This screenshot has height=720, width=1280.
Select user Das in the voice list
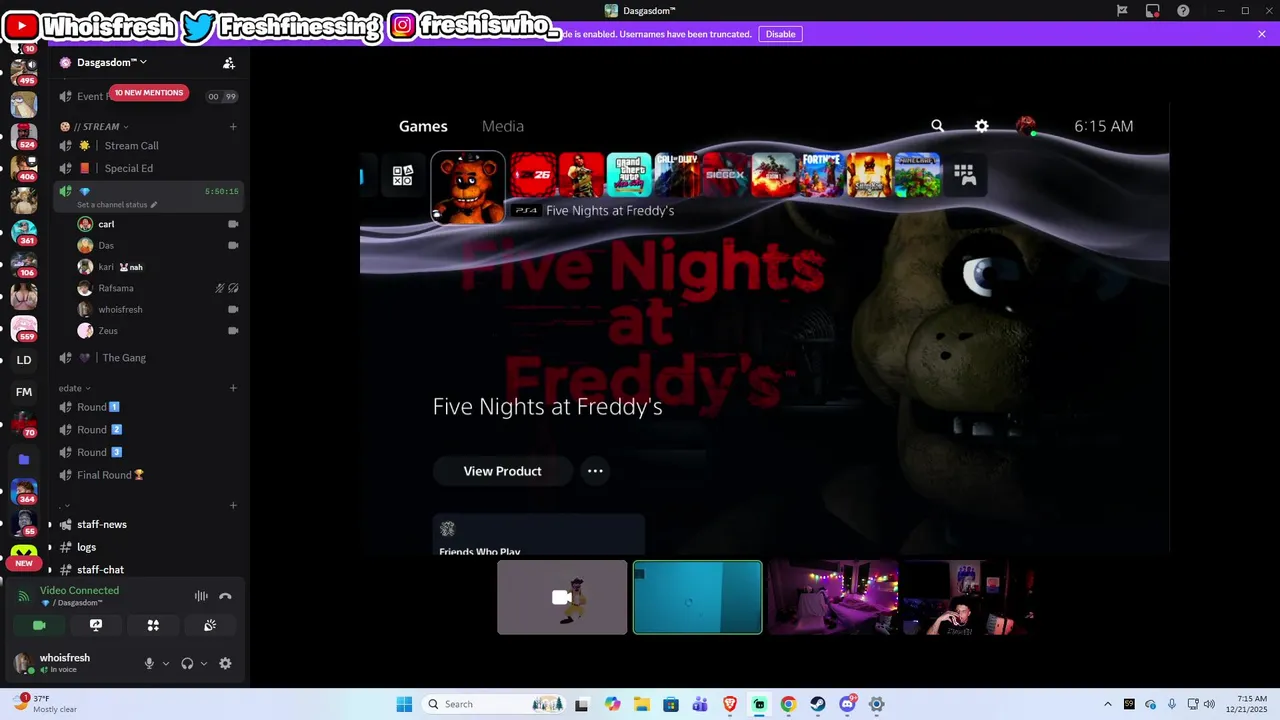[x=106, y=246]
